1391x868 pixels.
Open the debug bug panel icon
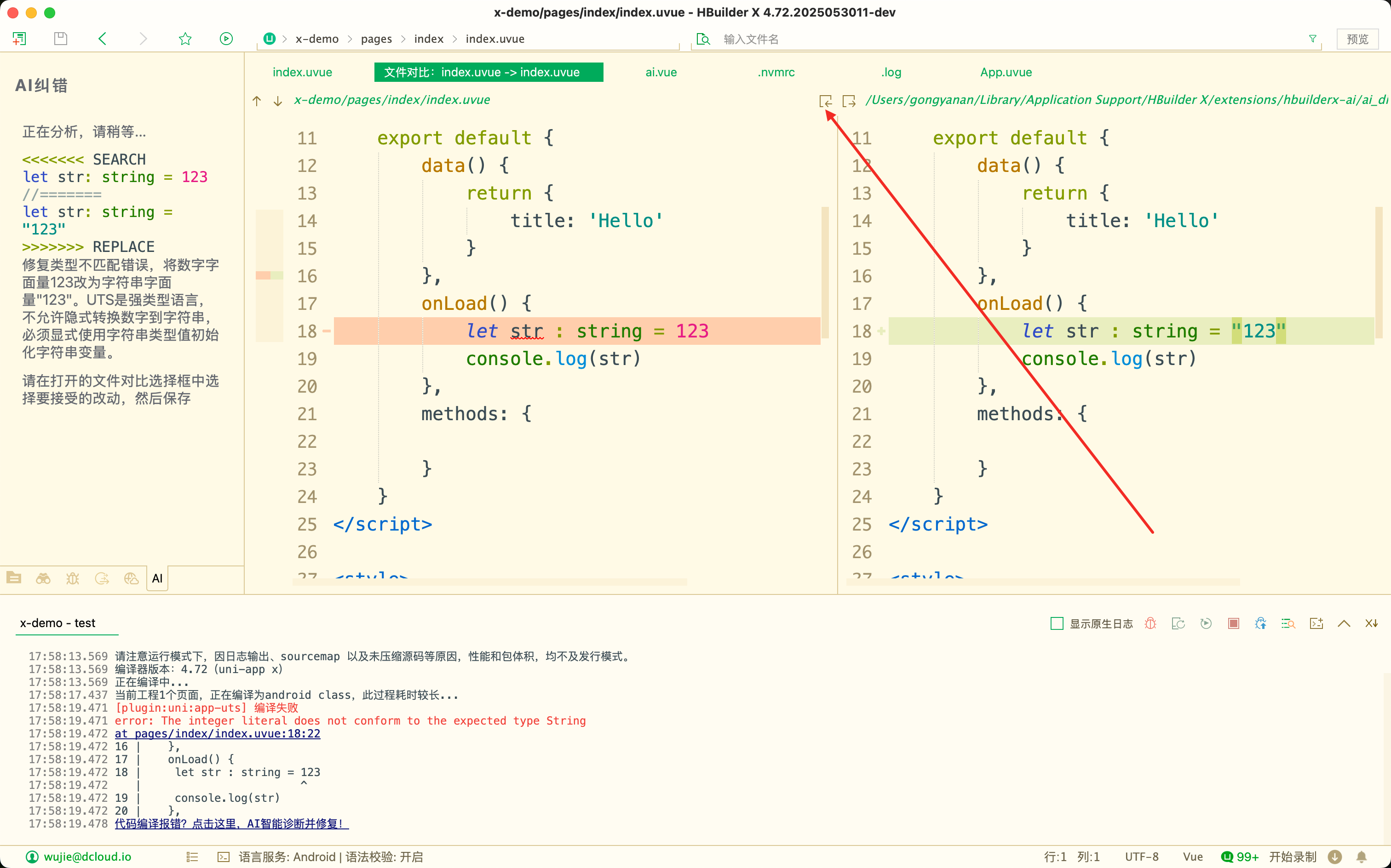coord(72,578)
